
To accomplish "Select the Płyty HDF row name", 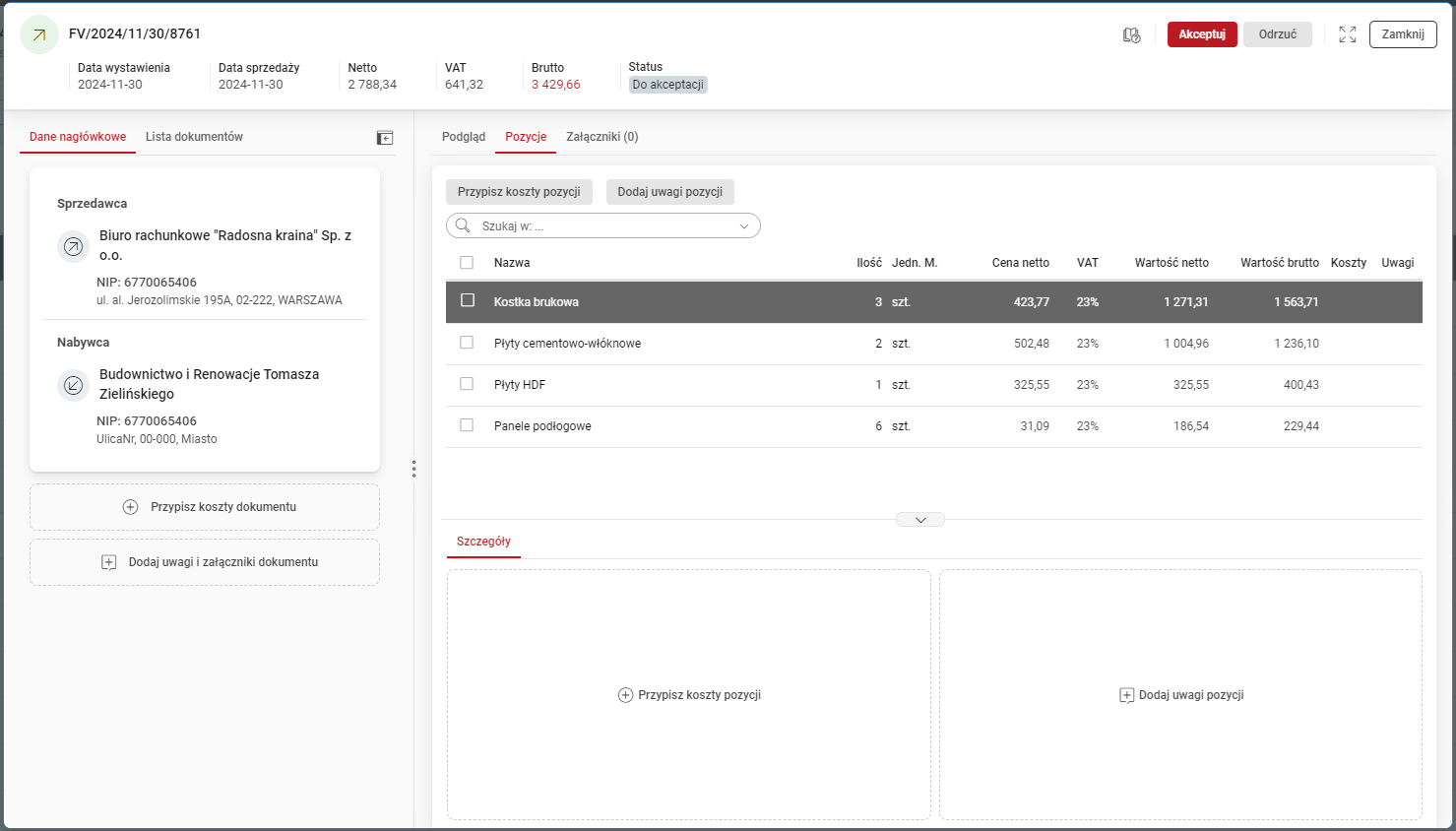I will click(520, 385).
